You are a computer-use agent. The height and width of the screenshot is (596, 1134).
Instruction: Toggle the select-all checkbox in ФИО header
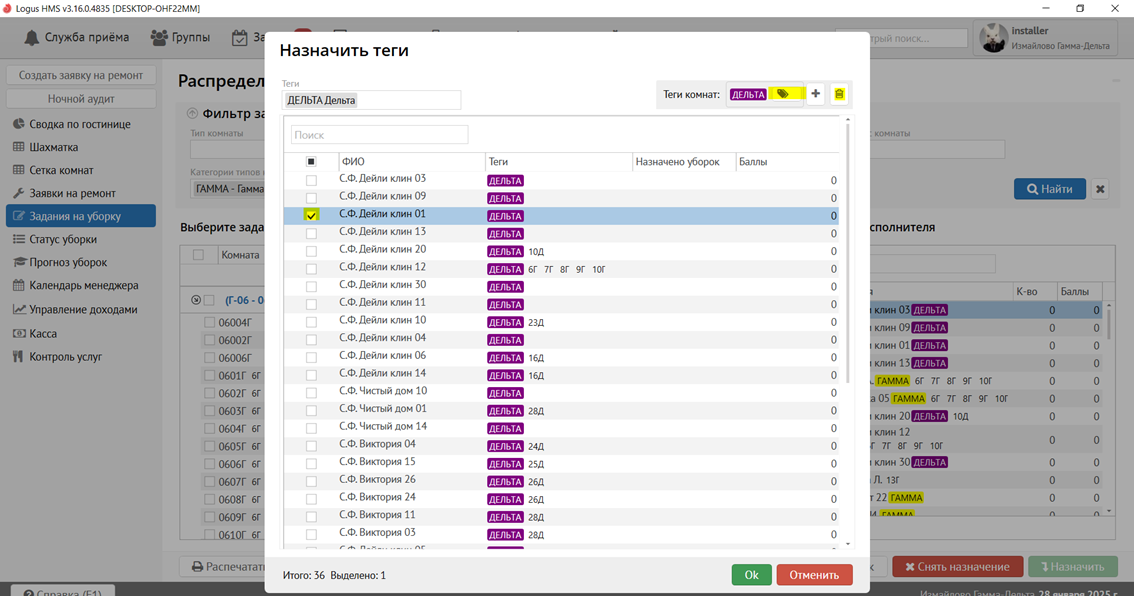click(x=311, y=162)
